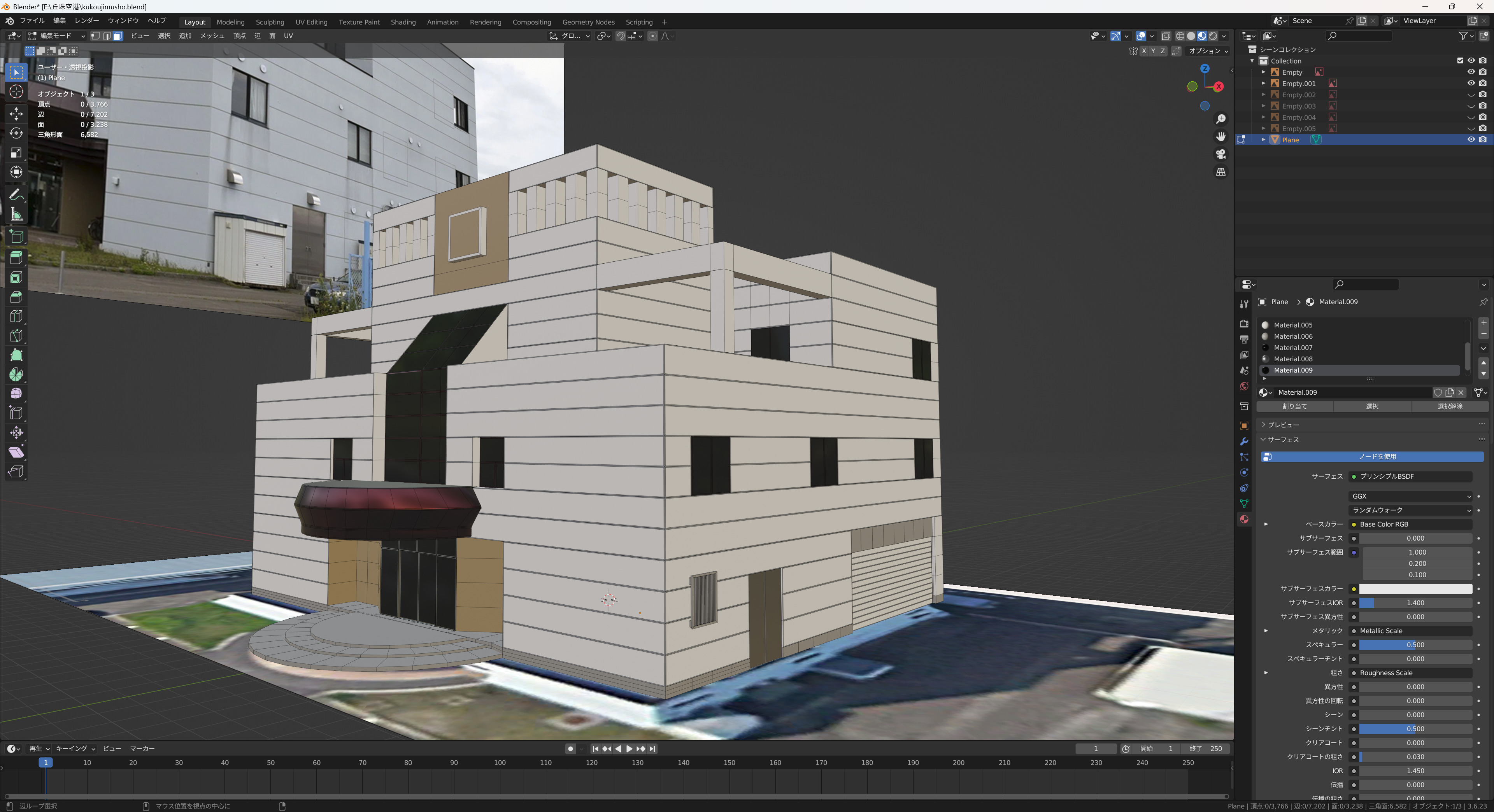Screen dimensions: 1494x812
Task: Toggle X-ray display in viewport header
Action: click(1166, 36)
